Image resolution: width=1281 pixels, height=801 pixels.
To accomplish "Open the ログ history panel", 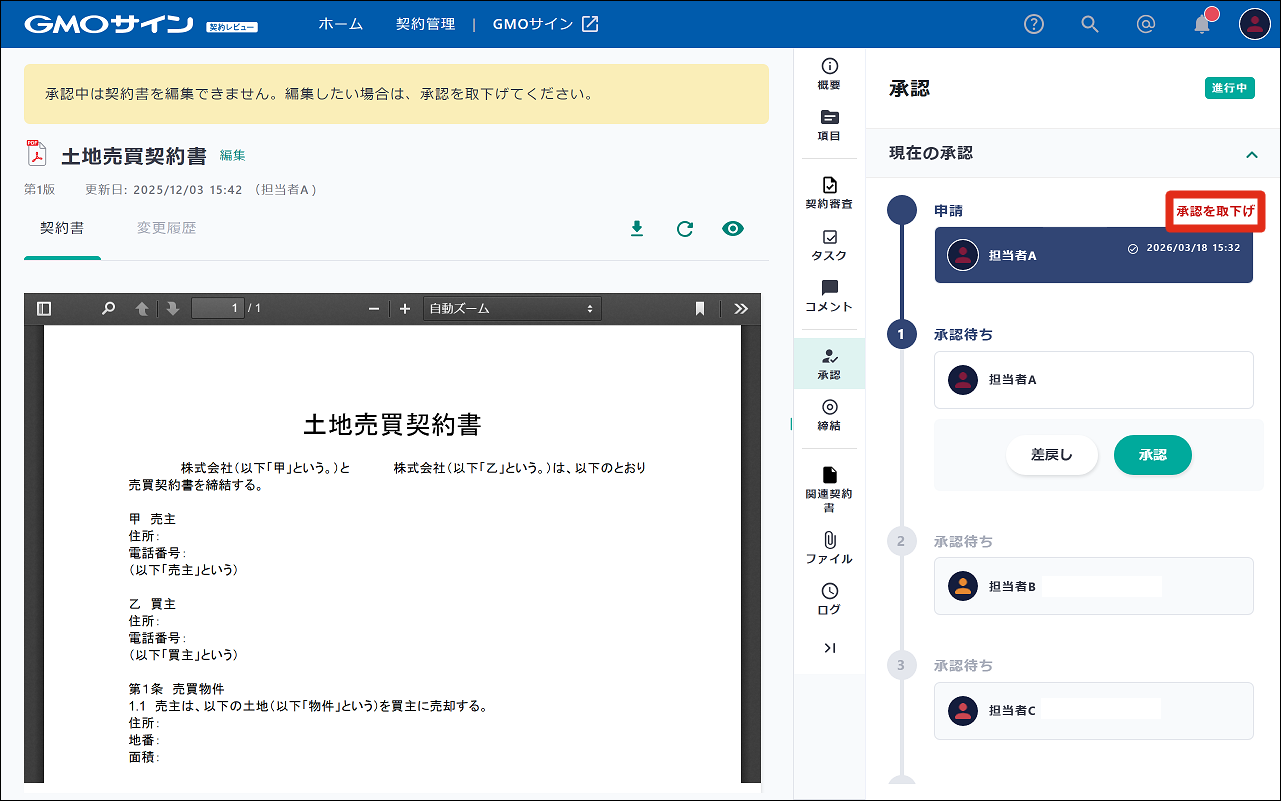I will [829, 599].
